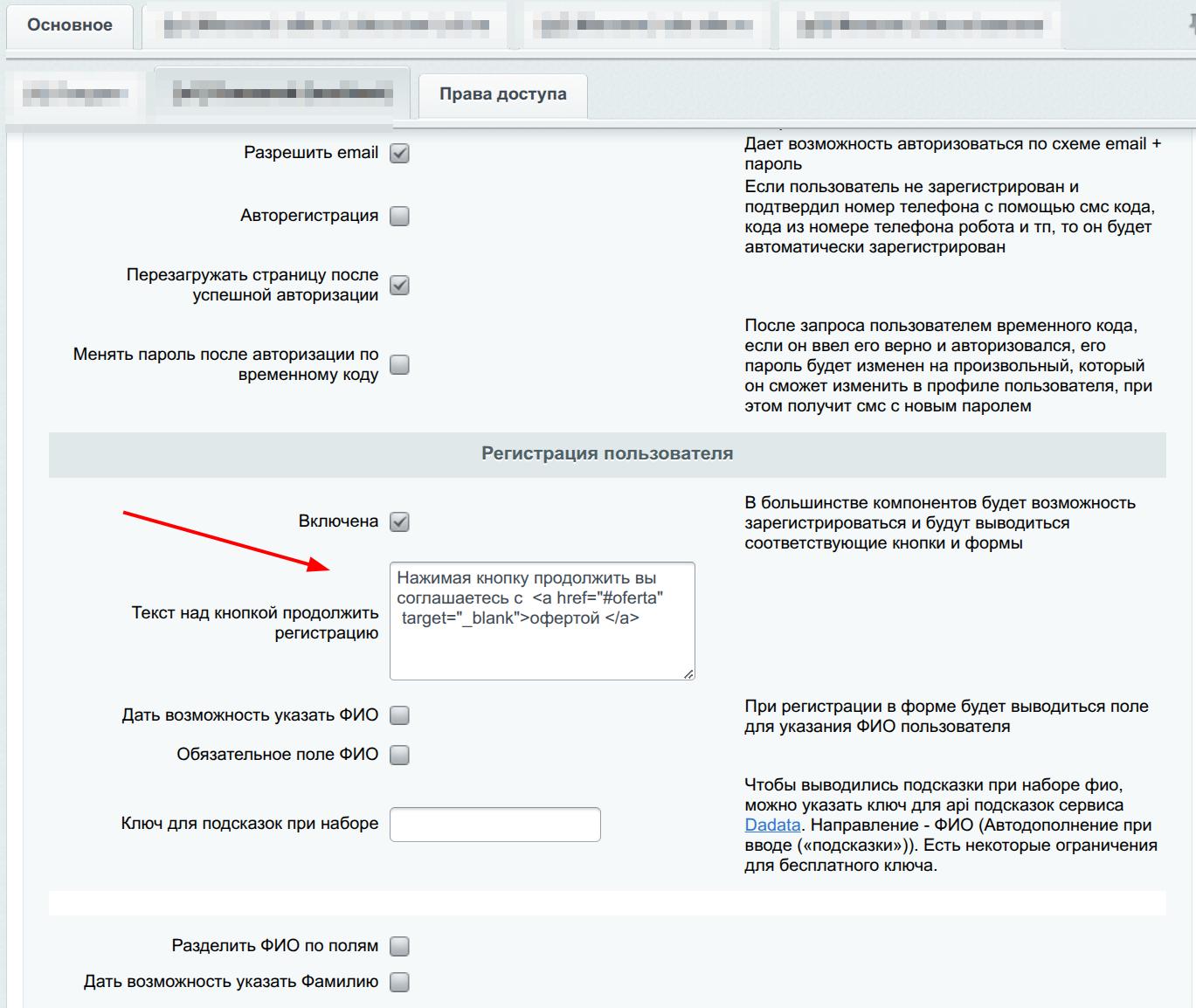This screenshot has width=1196, height=1008.
Task: Open the Основное tab
Action: tap(70, 25)
